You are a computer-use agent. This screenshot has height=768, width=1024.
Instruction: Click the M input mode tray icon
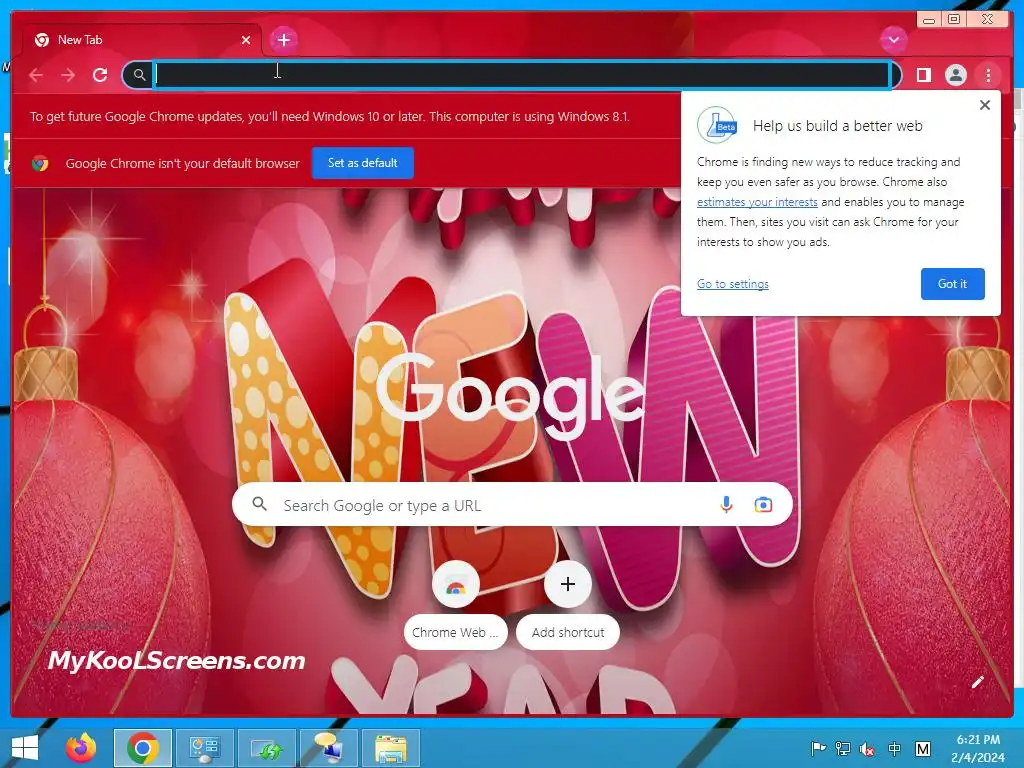coord(923,748)
